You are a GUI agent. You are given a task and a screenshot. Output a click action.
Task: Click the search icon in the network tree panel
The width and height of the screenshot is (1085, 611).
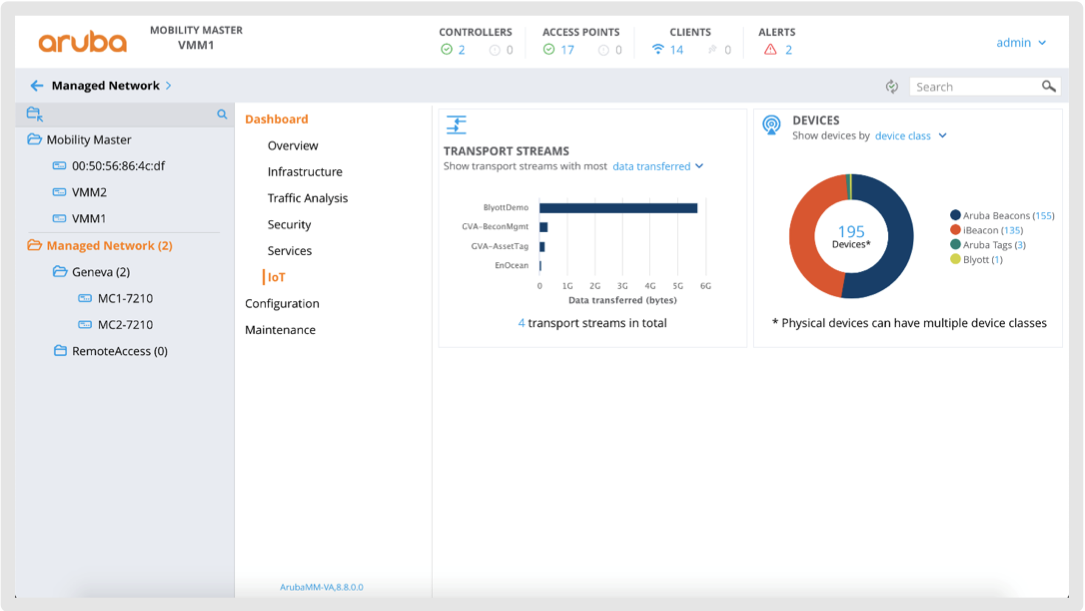click(x=222, y=115)
